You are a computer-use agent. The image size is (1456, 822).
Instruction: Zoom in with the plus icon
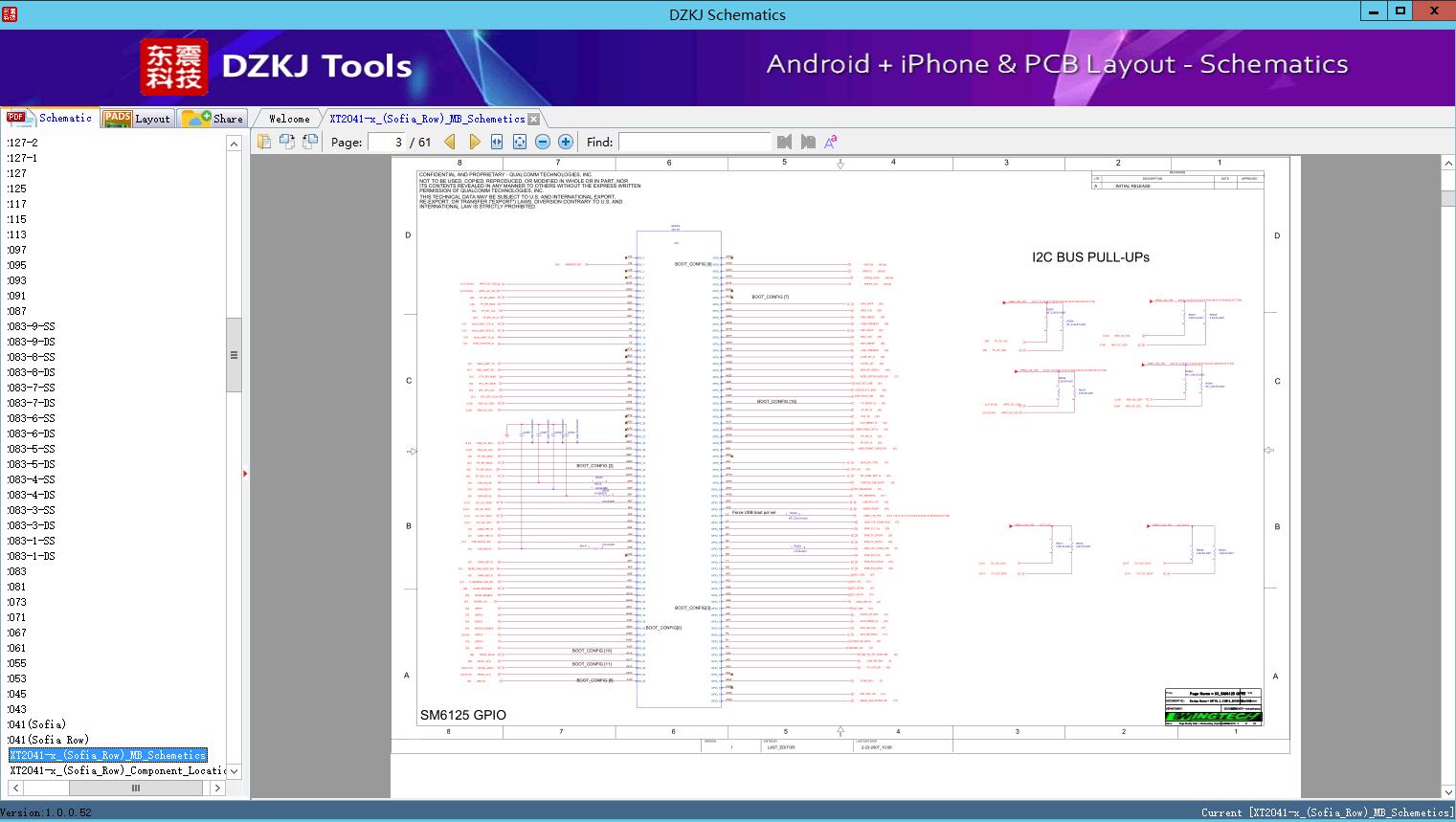point(566,142)
